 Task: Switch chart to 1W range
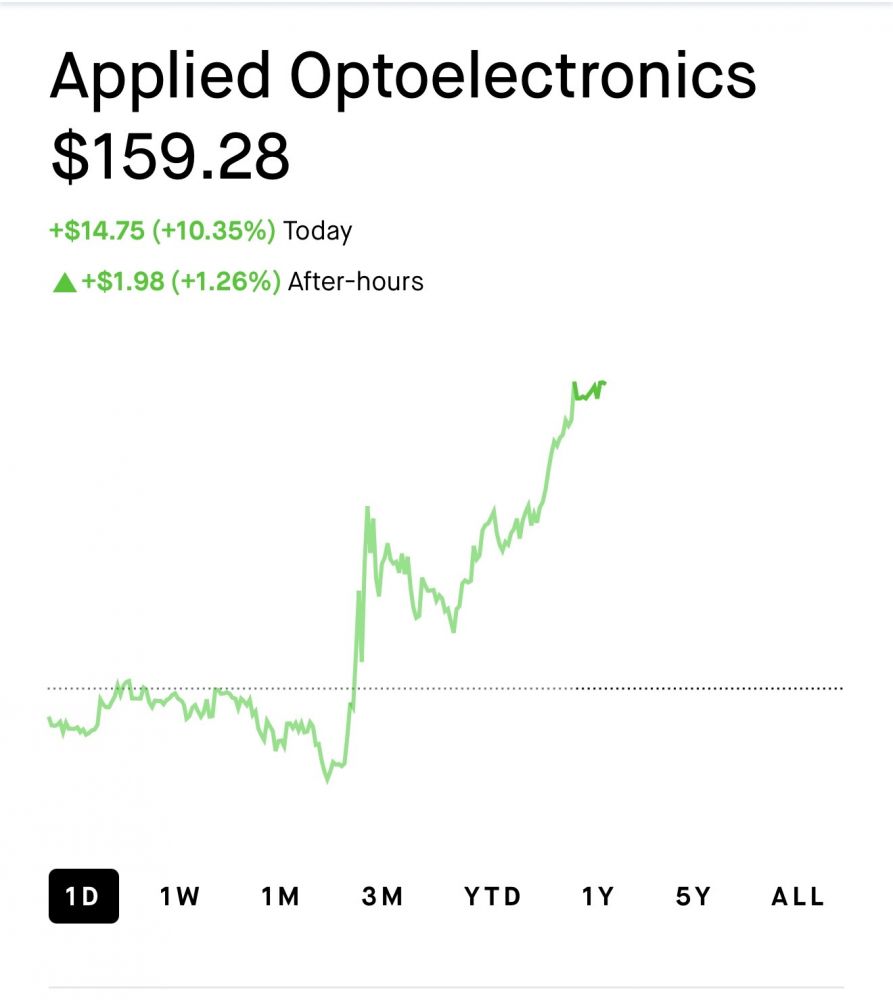click(180, 896)
